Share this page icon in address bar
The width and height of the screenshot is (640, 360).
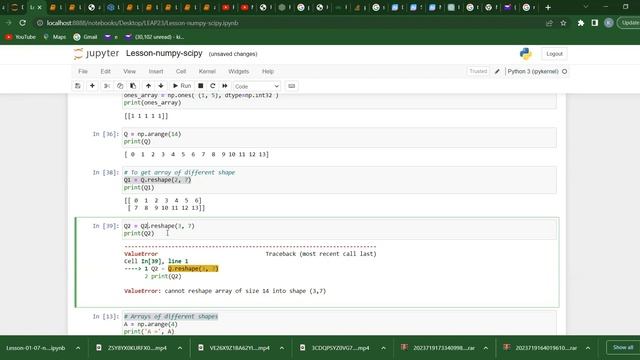coord(549,23)
